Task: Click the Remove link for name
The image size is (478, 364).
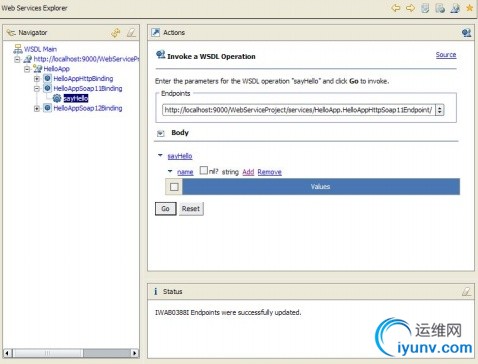Action: pyautogui.click(x=269, y=172)
